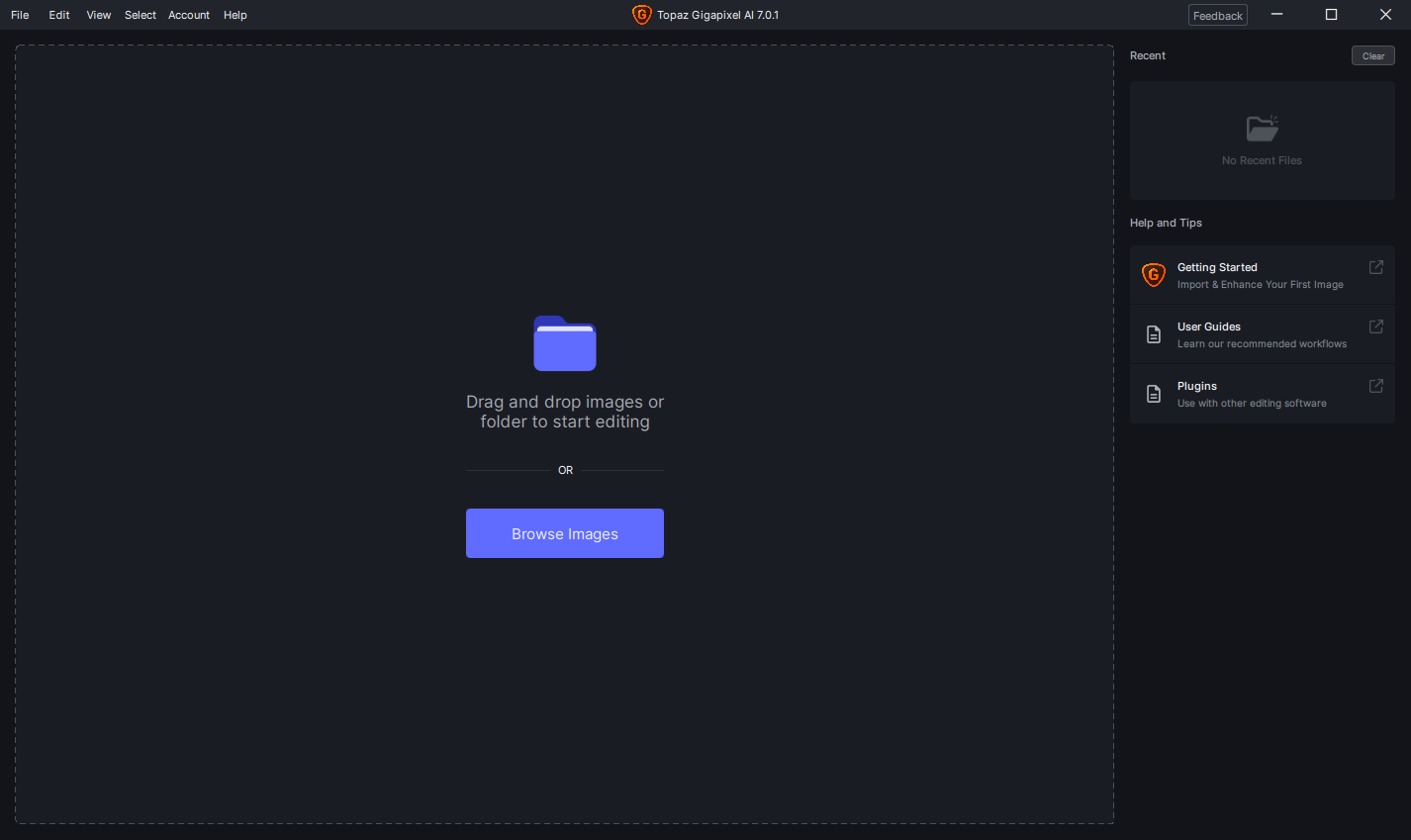Click the Browse Images button
The image size is (1411, 840).
[x=564, y=533]
